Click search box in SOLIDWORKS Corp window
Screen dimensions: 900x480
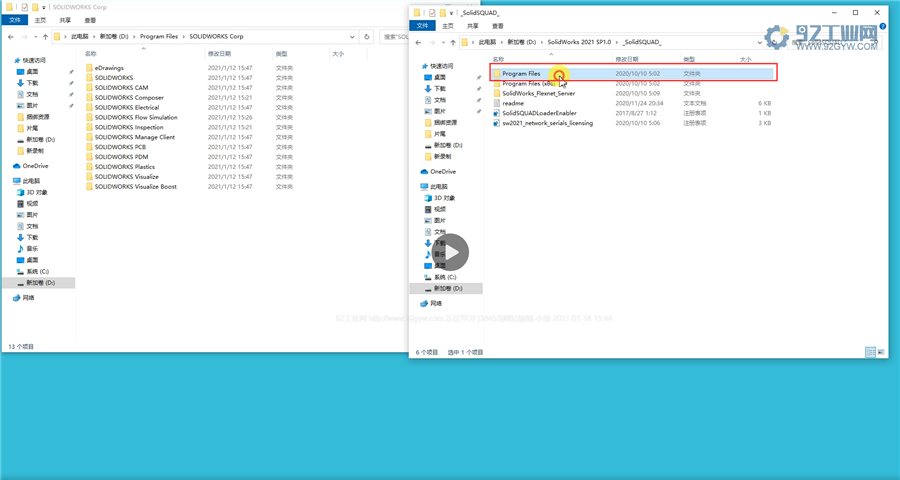(393, 36)
